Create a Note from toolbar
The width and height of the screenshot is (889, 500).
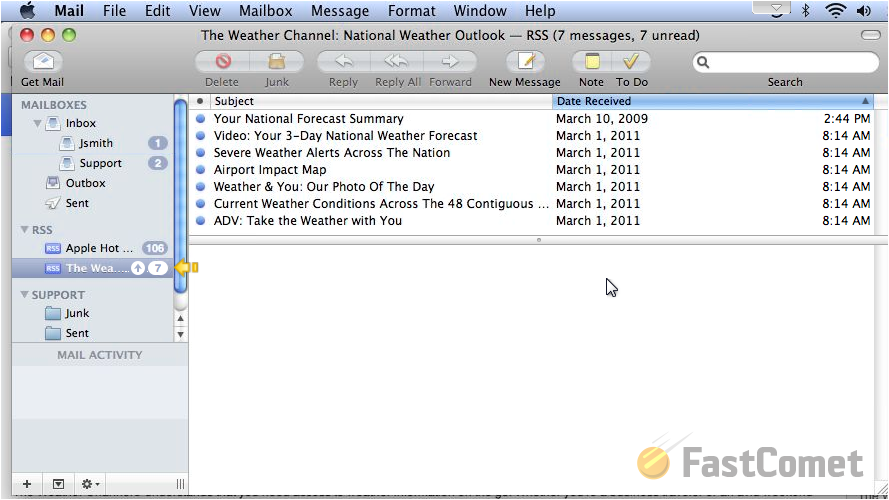(x=591, y=61)
